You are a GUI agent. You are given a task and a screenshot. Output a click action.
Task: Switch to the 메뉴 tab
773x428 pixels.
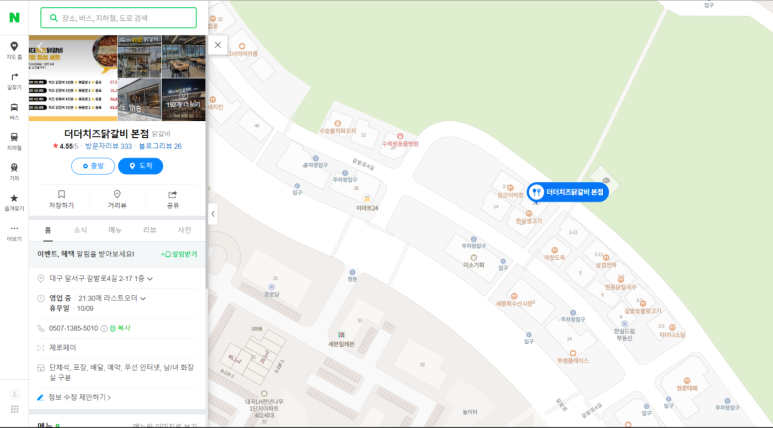[115, 230]
